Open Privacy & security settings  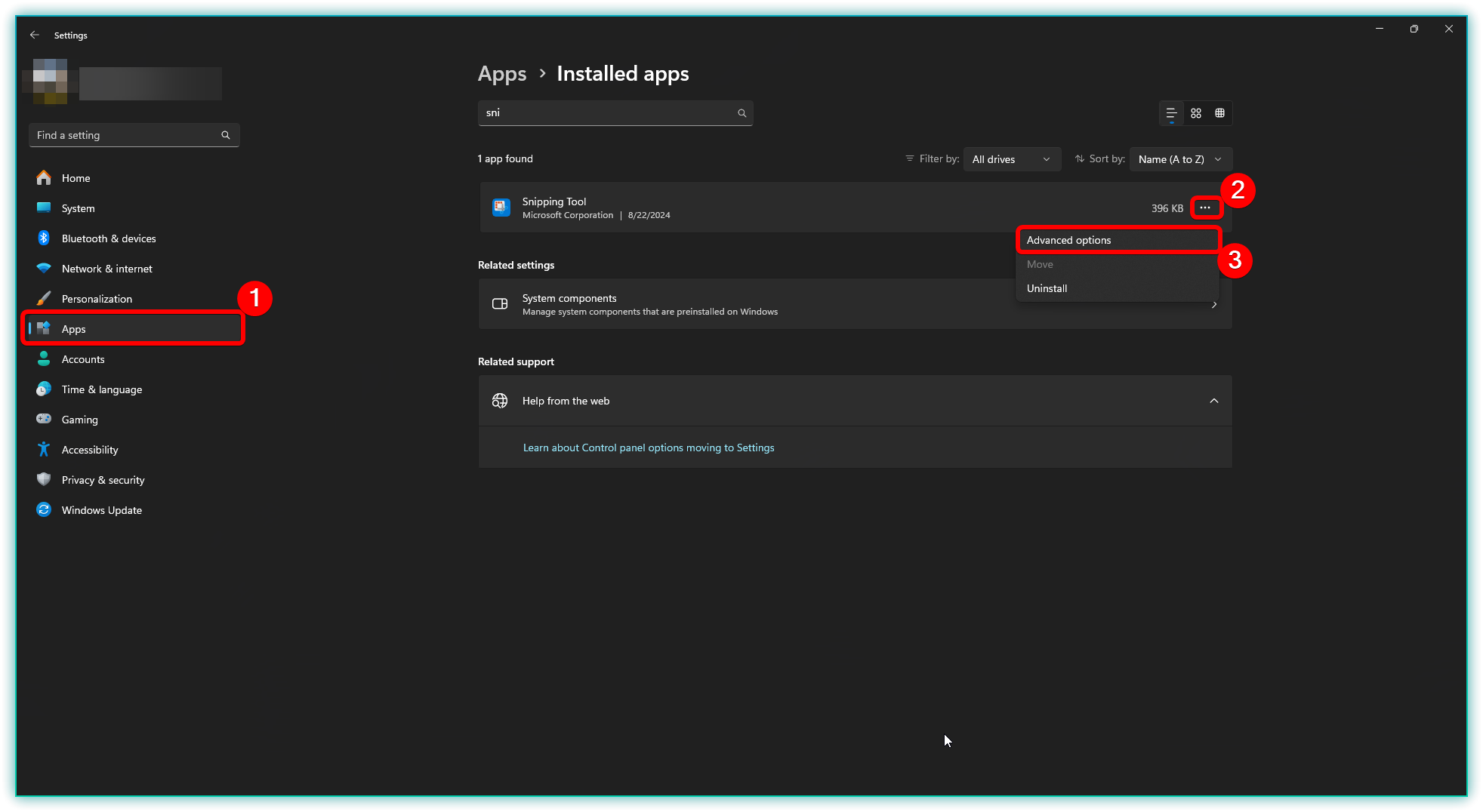click(x=103, y=480)
